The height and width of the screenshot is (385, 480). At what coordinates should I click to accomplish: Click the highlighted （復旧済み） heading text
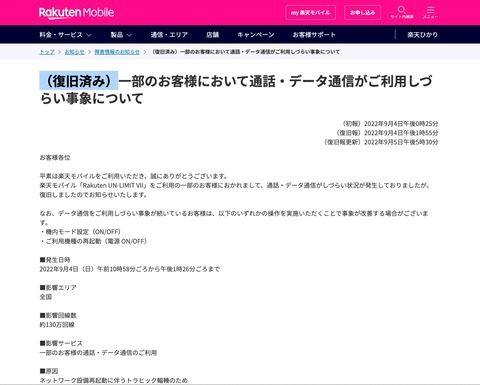click(x=79, y=81)
